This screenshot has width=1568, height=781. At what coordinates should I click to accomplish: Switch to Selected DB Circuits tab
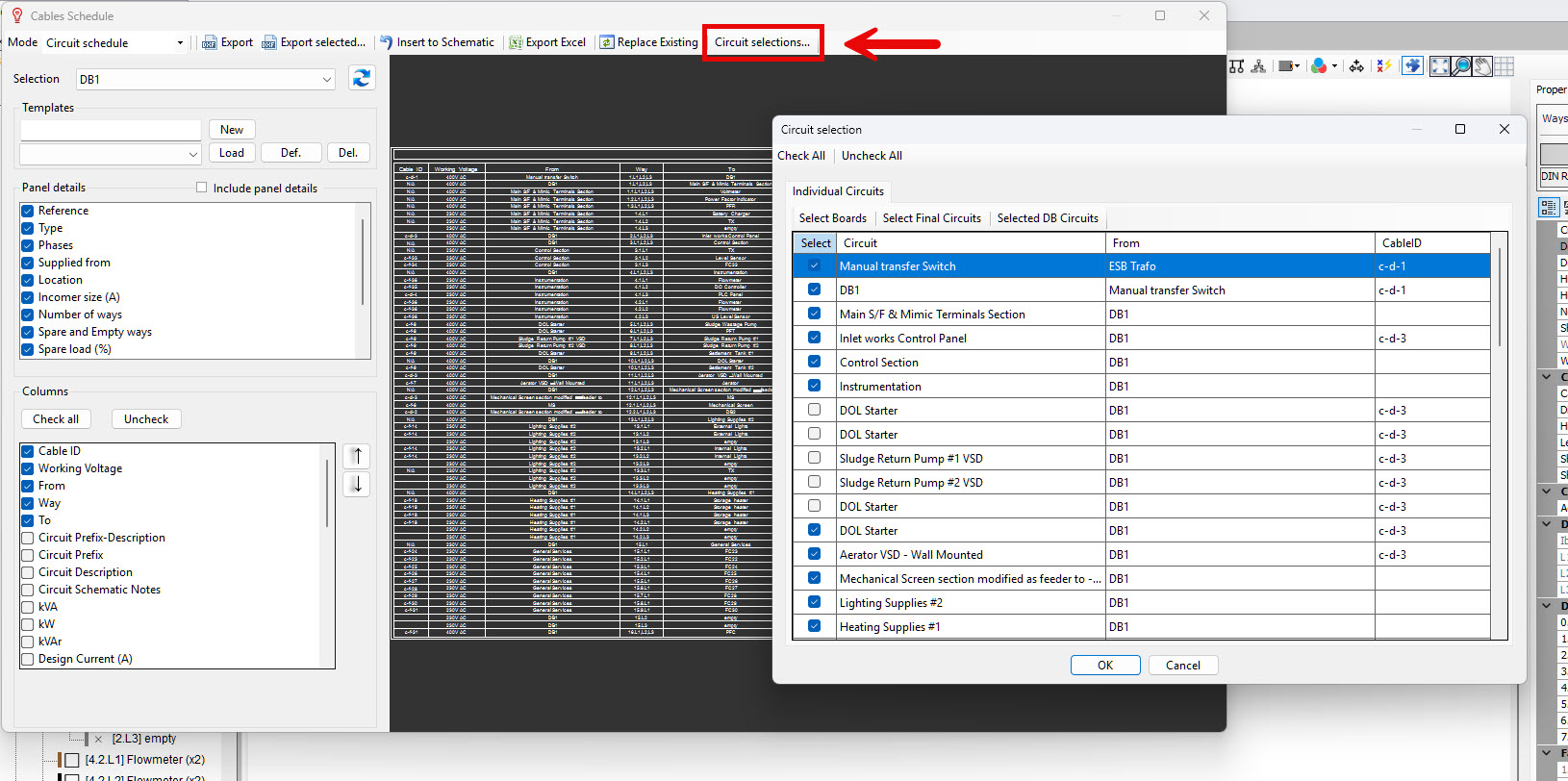(x=1048, y=218)
